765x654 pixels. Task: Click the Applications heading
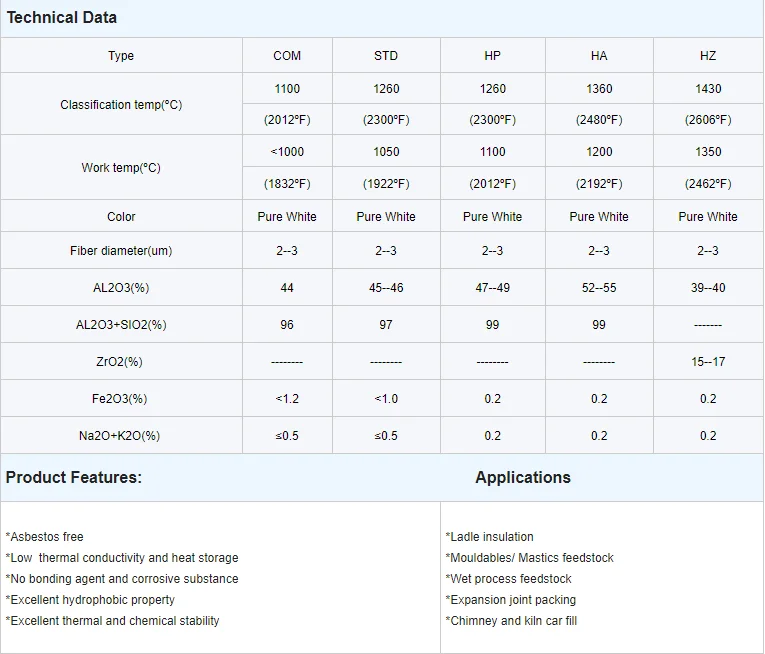523,478
